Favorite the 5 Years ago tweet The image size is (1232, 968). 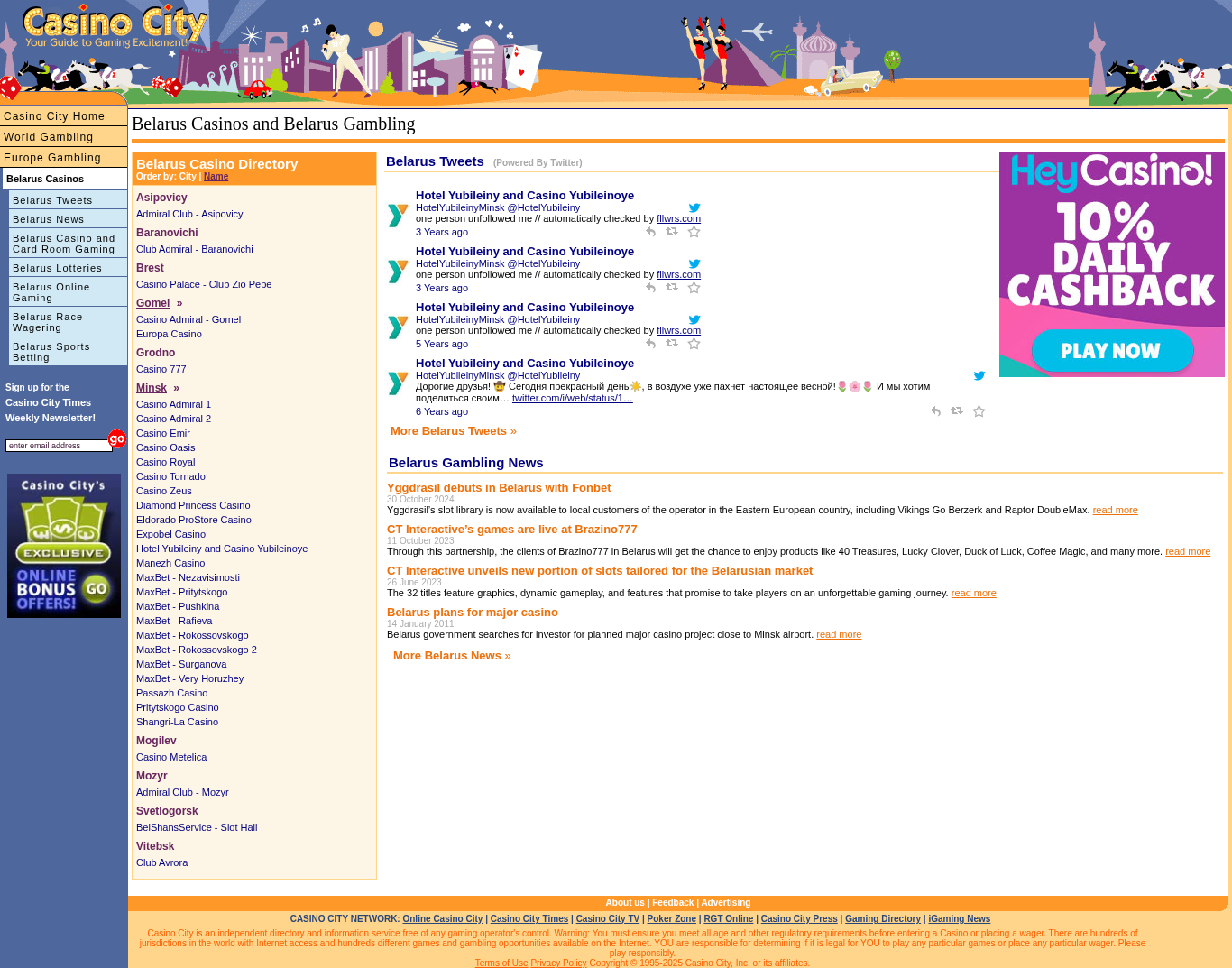tap(694, 344)
